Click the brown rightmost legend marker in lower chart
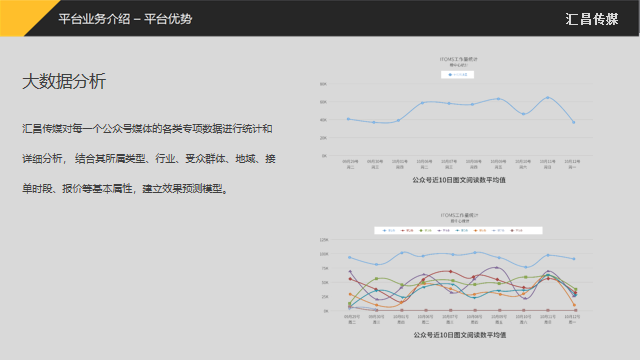640x360 pixels. tap(512, 231)
